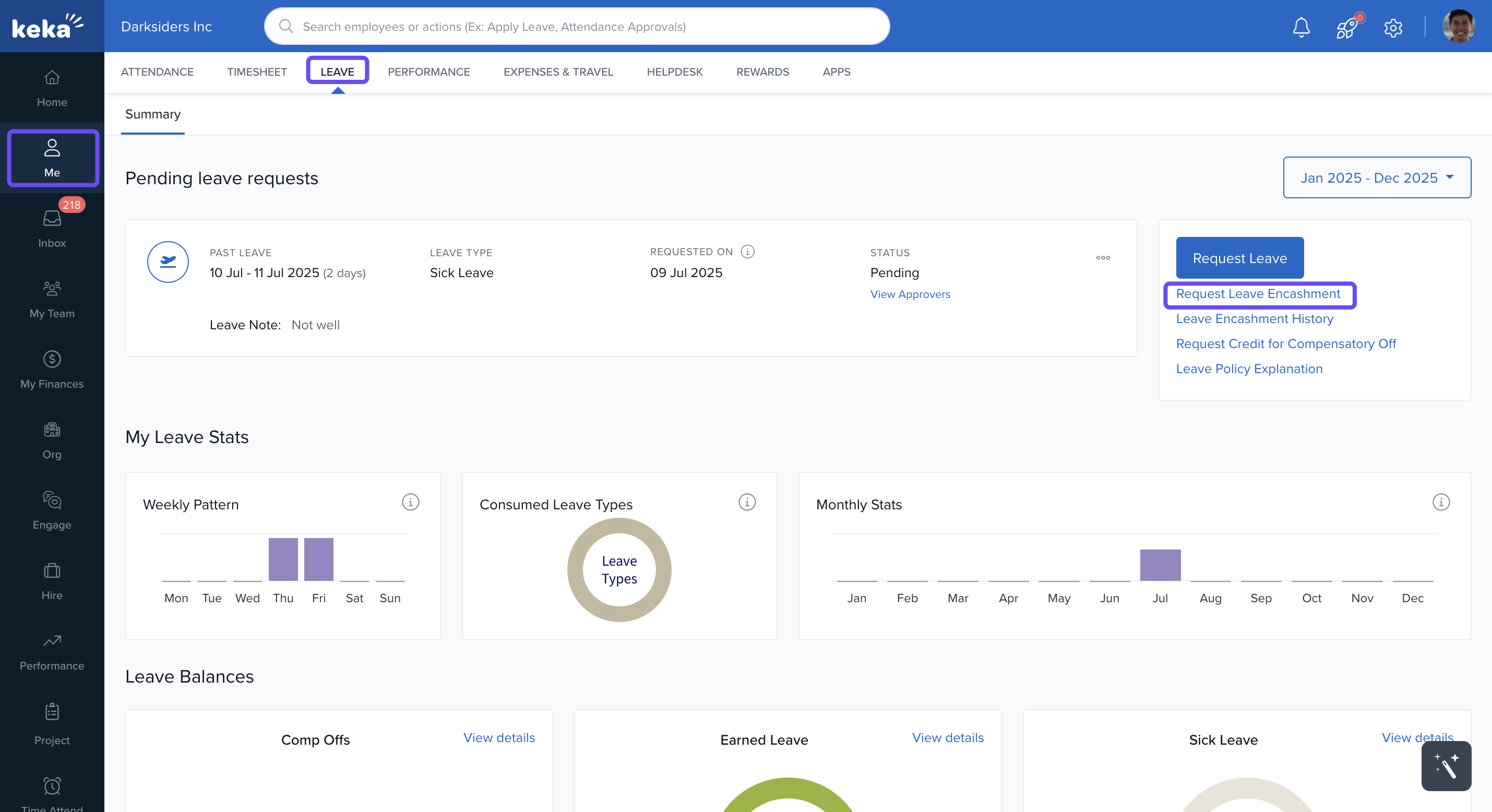Viewport: 1492px width, 812px height.
Task: Switch to the Attendance tab
Action: coord(157,72)
